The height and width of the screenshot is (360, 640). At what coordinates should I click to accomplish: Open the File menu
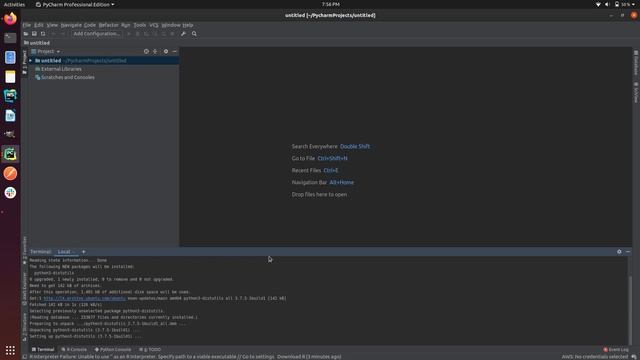coord(27,25)
